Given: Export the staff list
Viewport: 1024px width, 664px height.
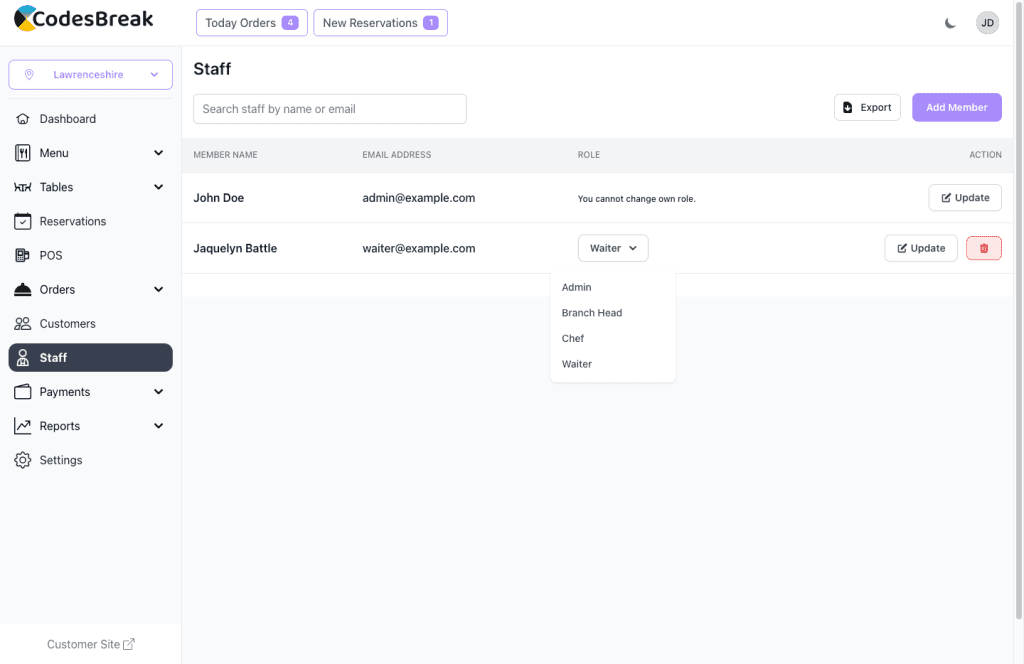Looking at the screenshot, I should [x=867, y=108].
